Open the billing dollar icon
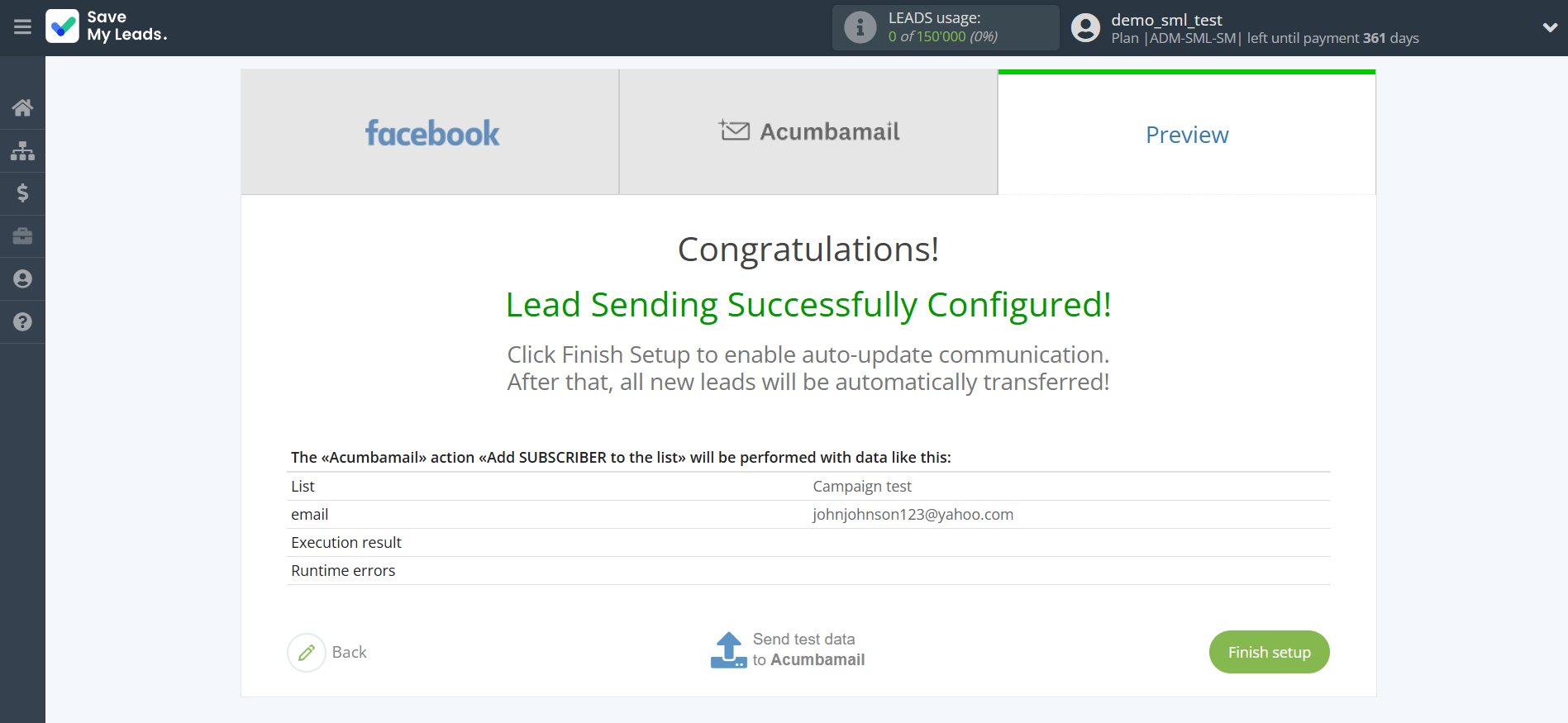1568x723 pixels. coord(22,193)
